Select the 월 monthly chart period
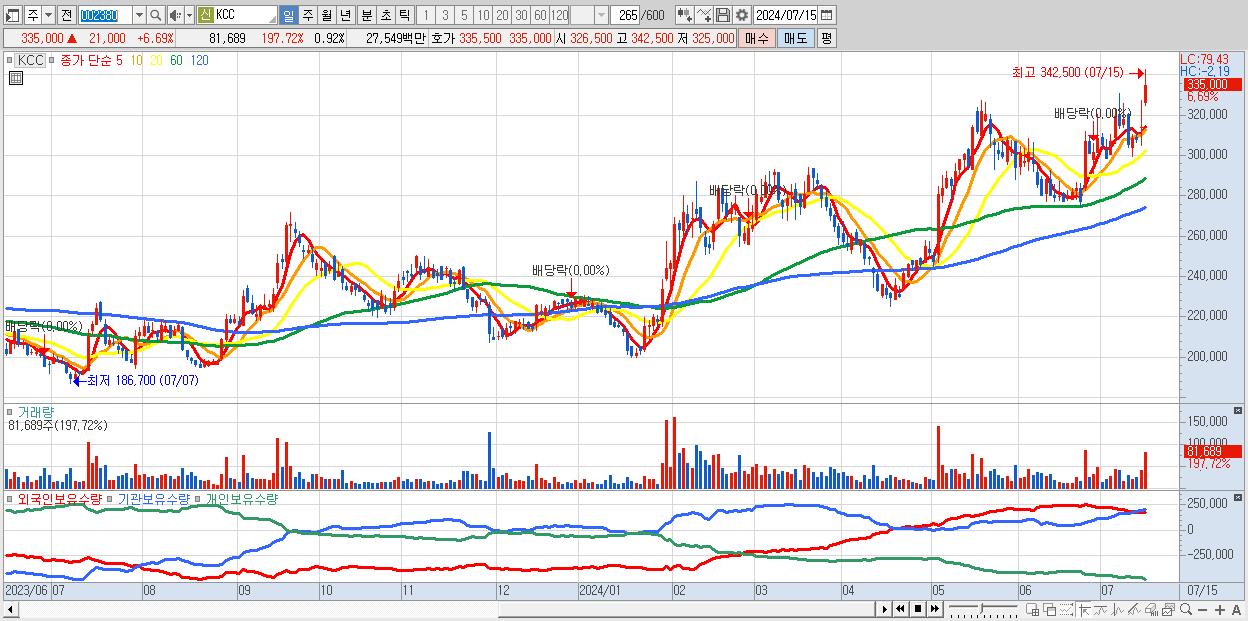This screenshot has height=621, width=1248. tap(326, 15)
